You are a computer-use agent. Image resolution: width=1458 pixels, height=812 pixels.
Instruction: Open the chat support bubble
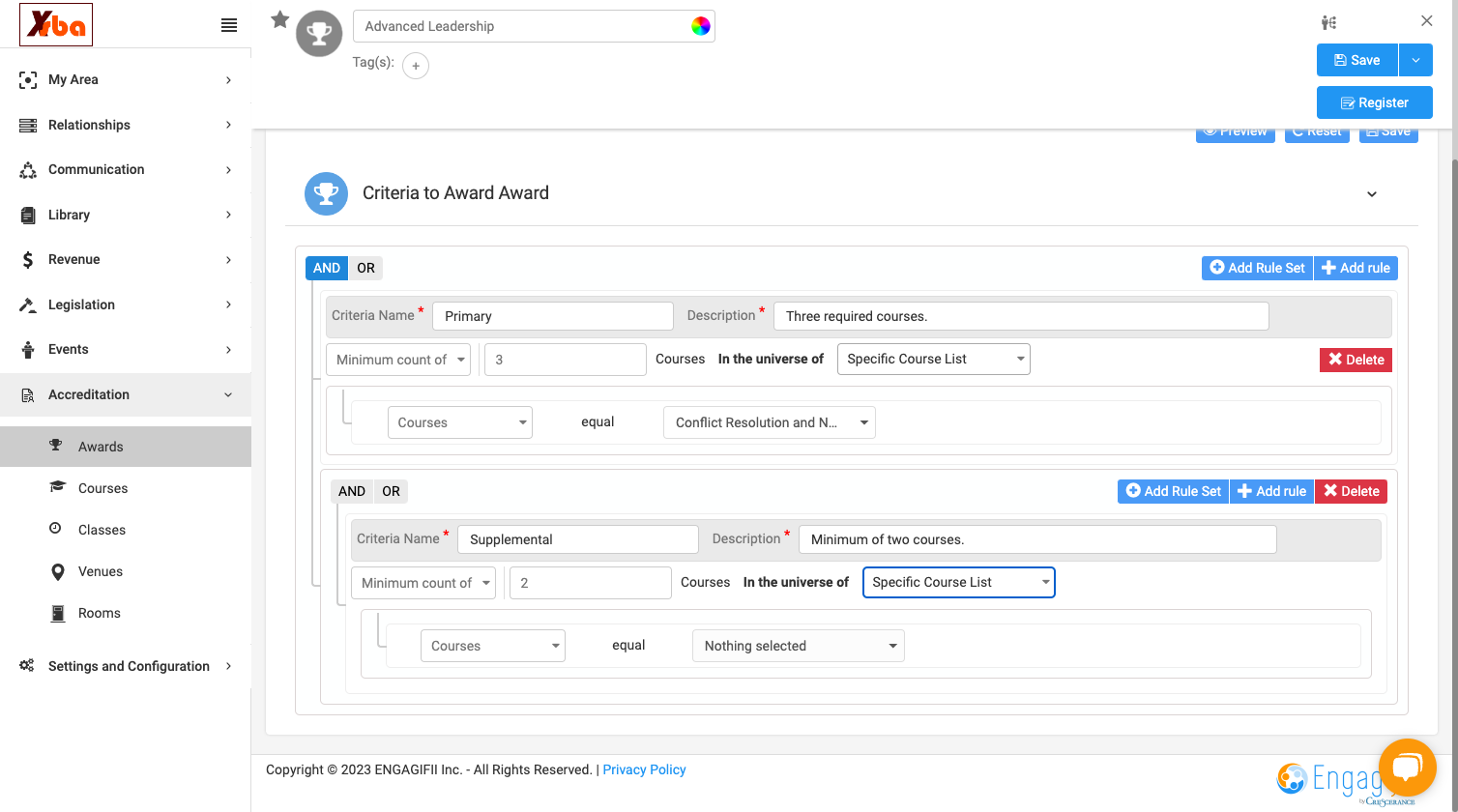pyautogui.click(x=1408, y=768)
